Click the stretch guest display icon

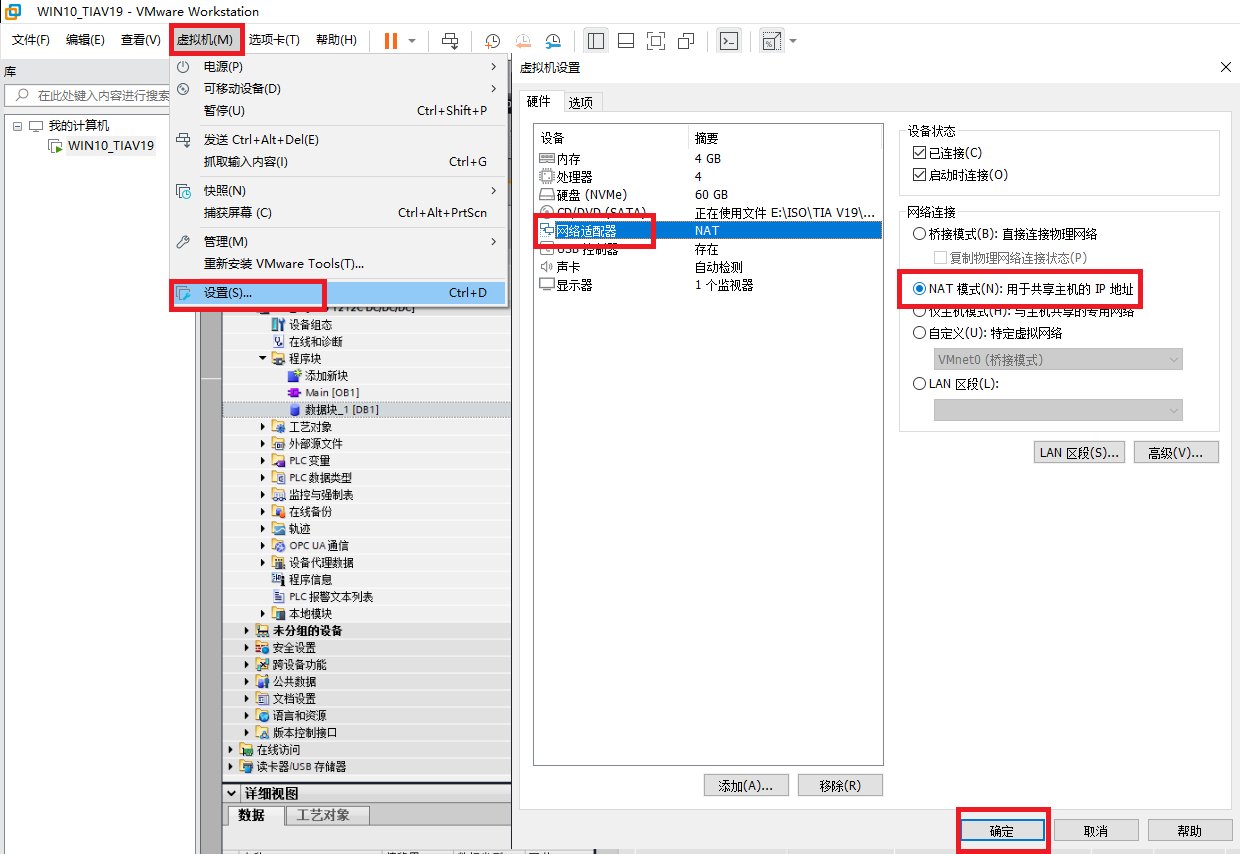tap(771, 41)
